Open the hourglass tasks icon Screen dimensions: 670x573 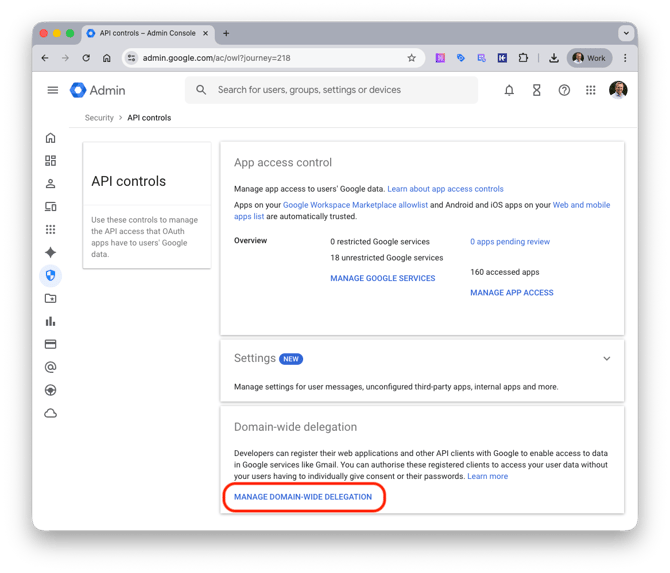coord(536,90)
